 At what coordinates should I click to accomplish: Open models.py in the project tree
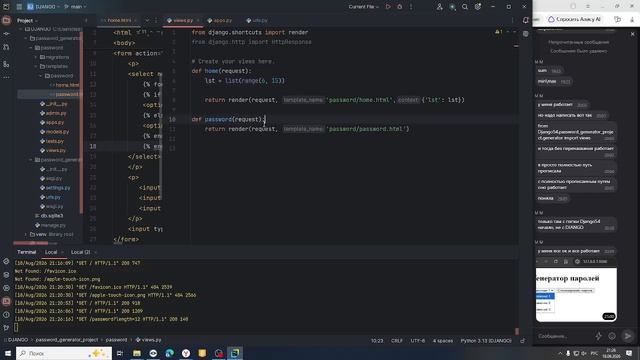point(55,132)
